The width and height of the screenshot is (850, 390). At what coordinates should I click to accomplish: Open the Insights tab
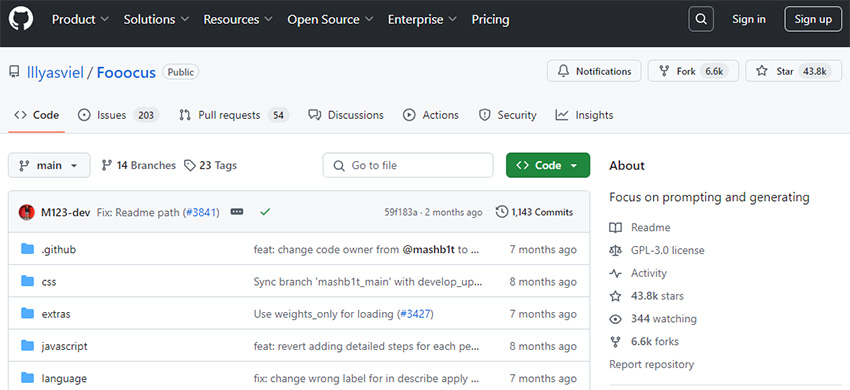point(584,115)
